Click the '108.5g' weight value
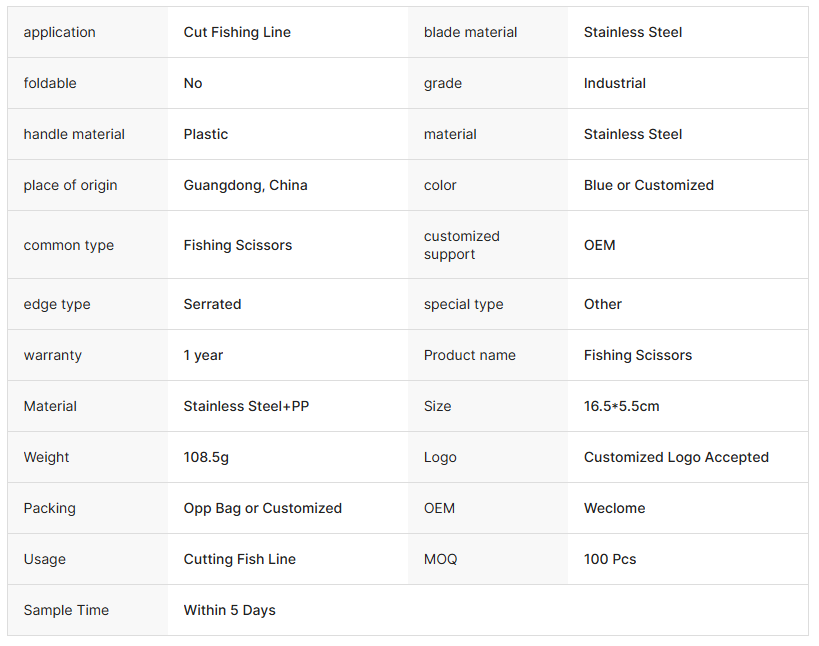The width and height of the screenshot is (819, 646). [x=206, y=457]
